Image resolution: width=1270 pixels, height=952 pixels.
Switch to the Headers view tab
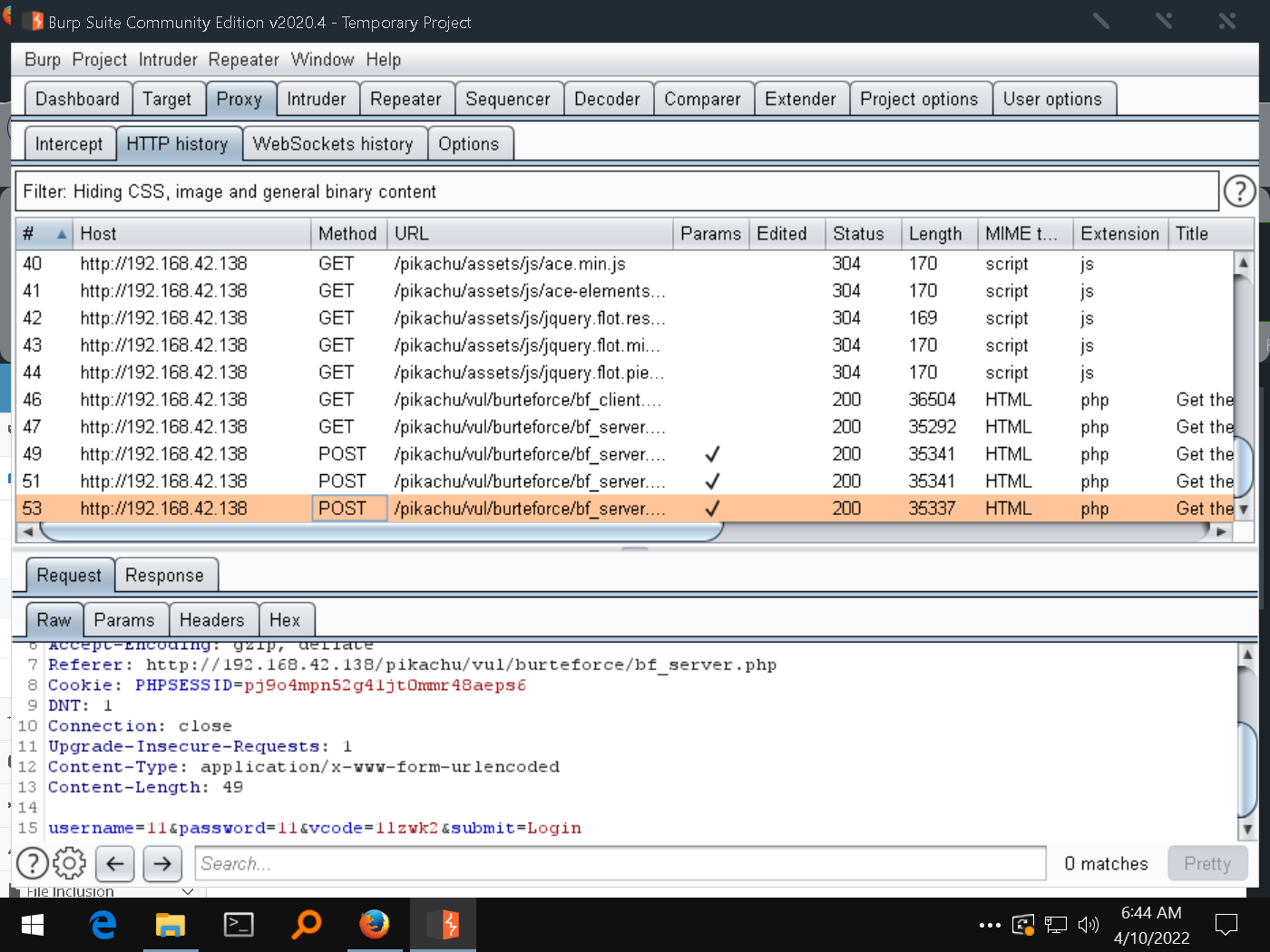(212, 620)
